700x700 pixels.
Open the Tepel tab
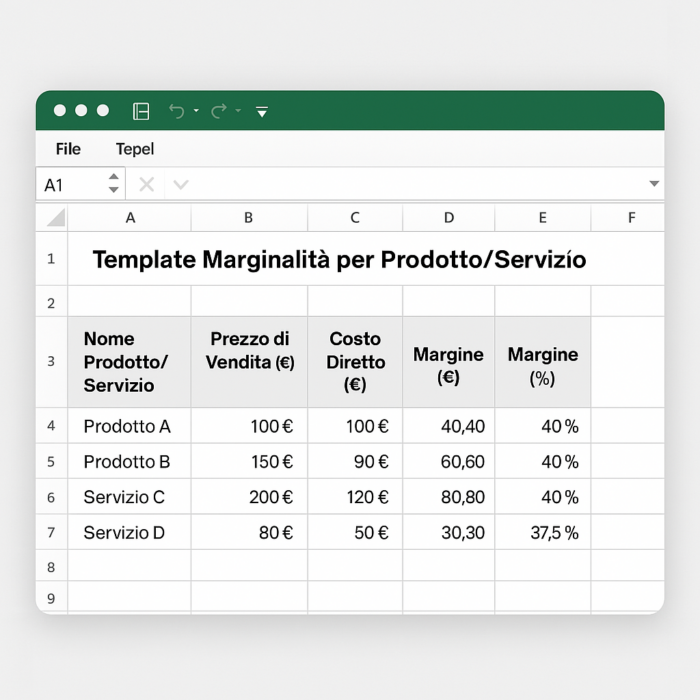click(x=135, y=149)
